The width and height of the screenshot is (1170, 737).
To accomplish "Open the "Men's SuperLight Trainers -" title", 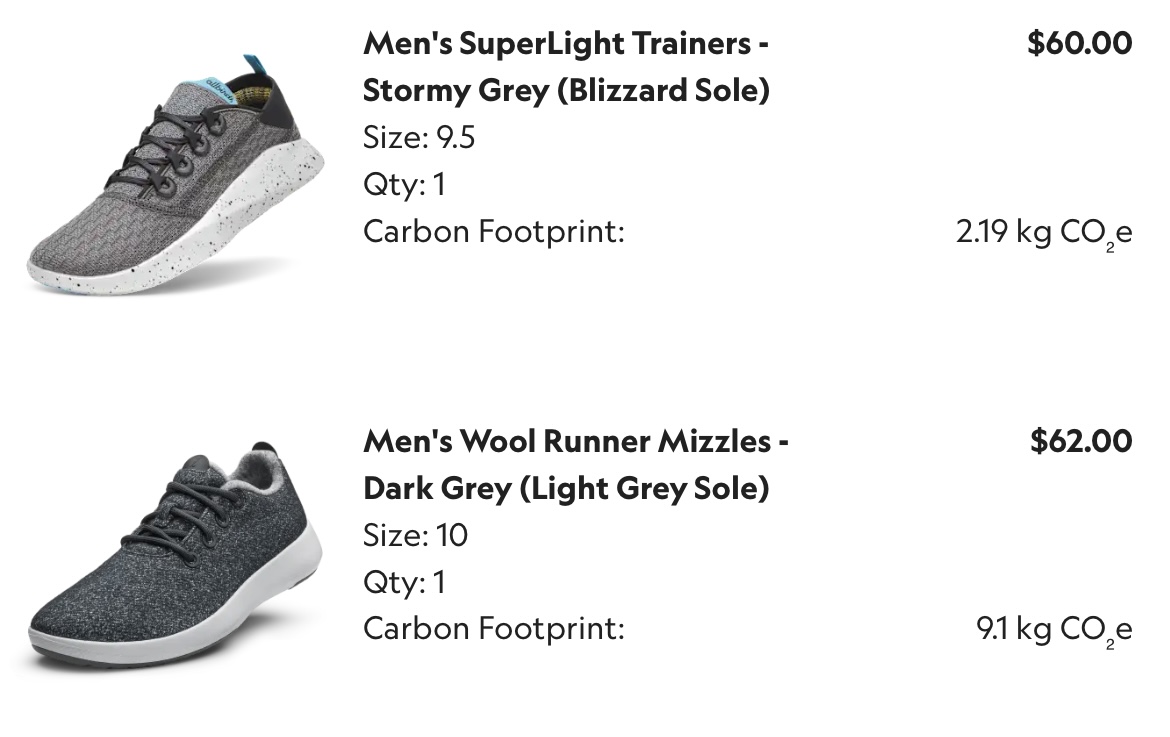I will tap(565, 43).
